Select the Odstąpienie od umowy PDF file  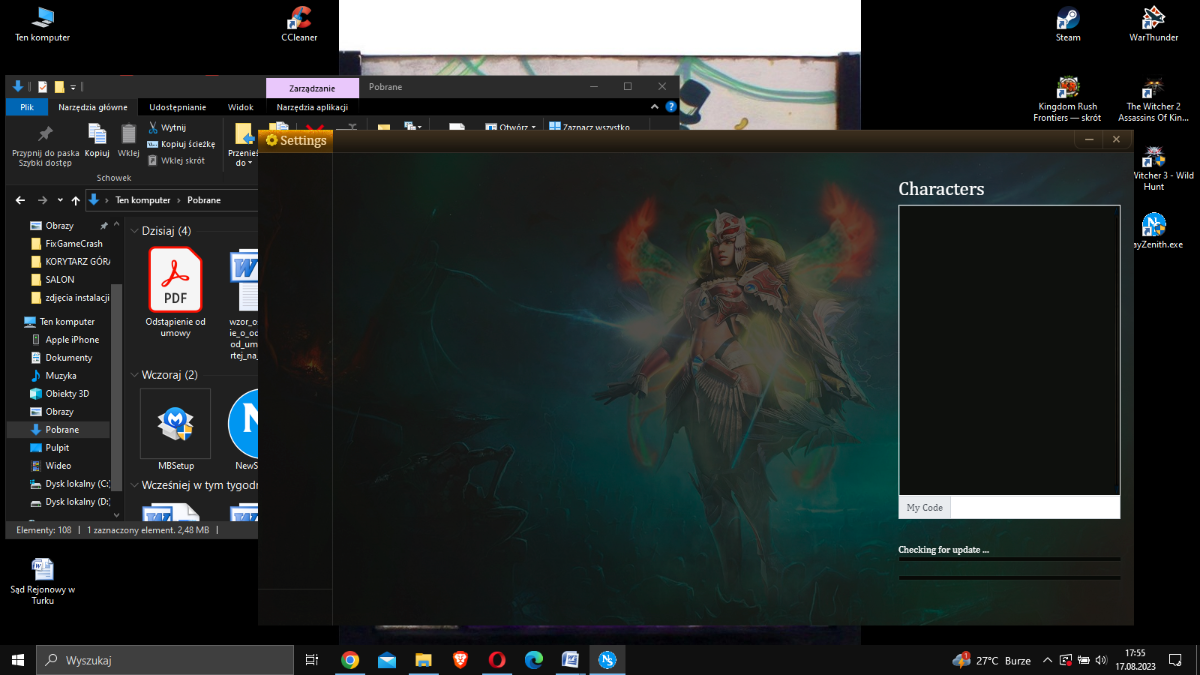[175, 292]
